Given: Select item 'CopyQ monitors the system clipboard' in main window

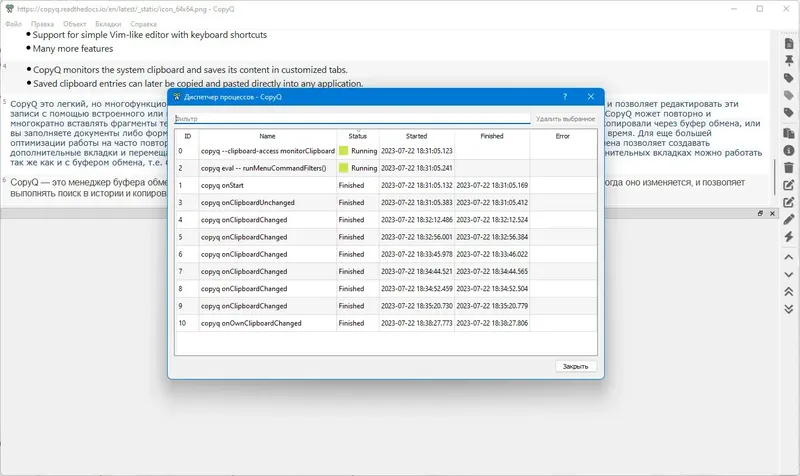Looking at the screenshot, I should (x=190, y=69).
